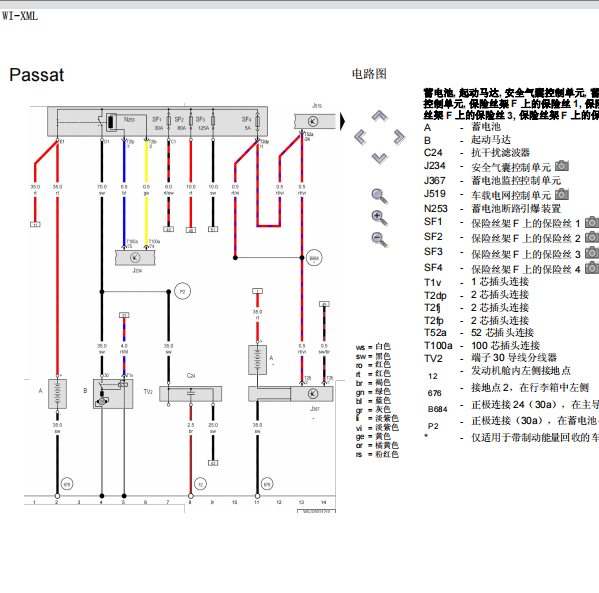Click track number 14 on the bottom scale
The image size is (599, 593).
(x=324, y=502)
